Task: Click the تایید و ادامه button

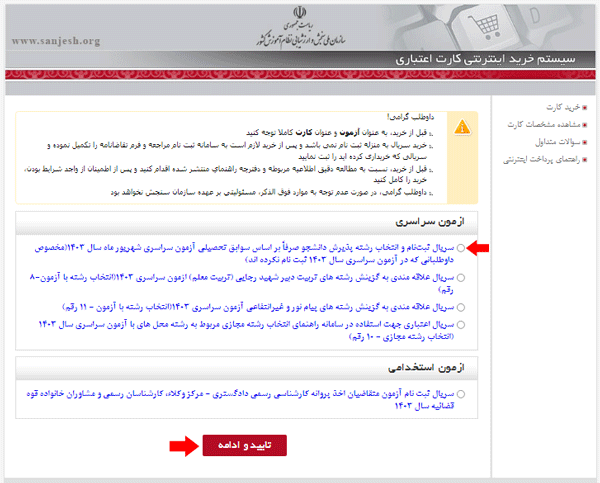Action: pos(245,445)
